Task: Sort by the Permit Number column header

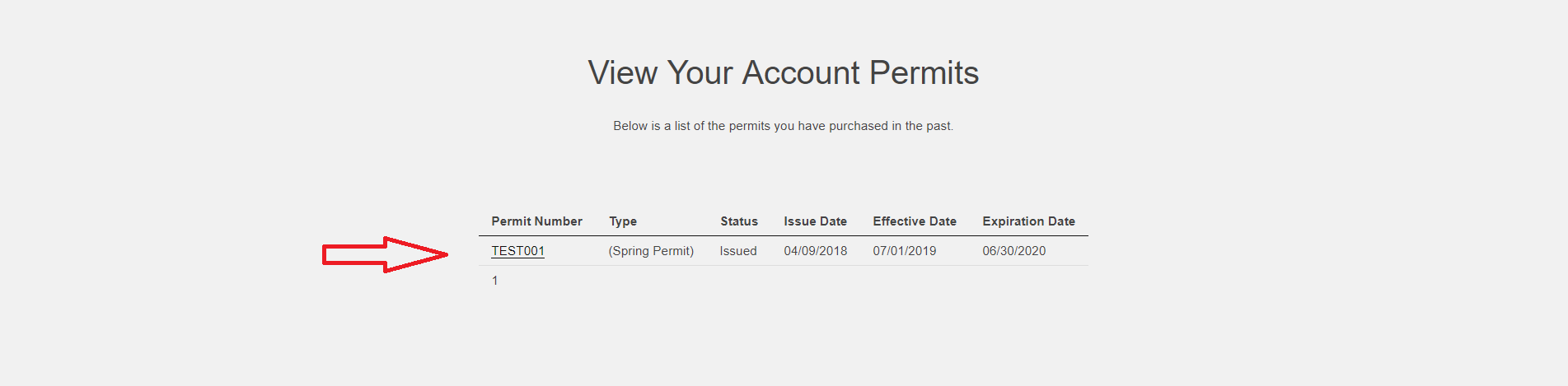Action: click(x=536, y=221)
